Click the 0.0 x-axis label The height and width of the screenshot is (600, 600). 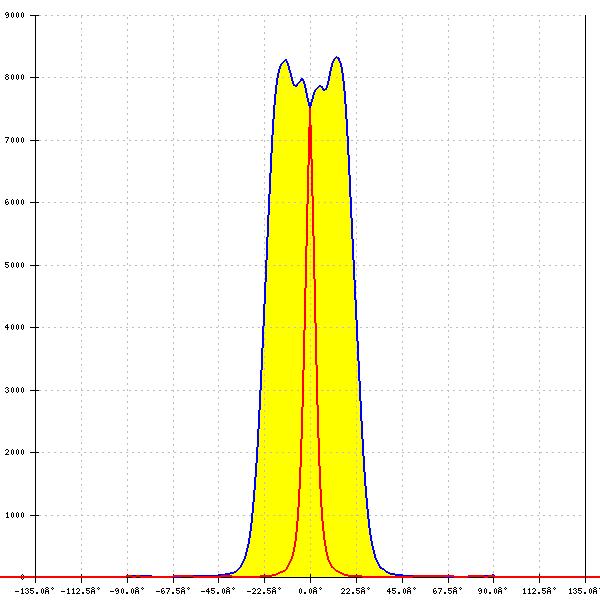(310, 591)
